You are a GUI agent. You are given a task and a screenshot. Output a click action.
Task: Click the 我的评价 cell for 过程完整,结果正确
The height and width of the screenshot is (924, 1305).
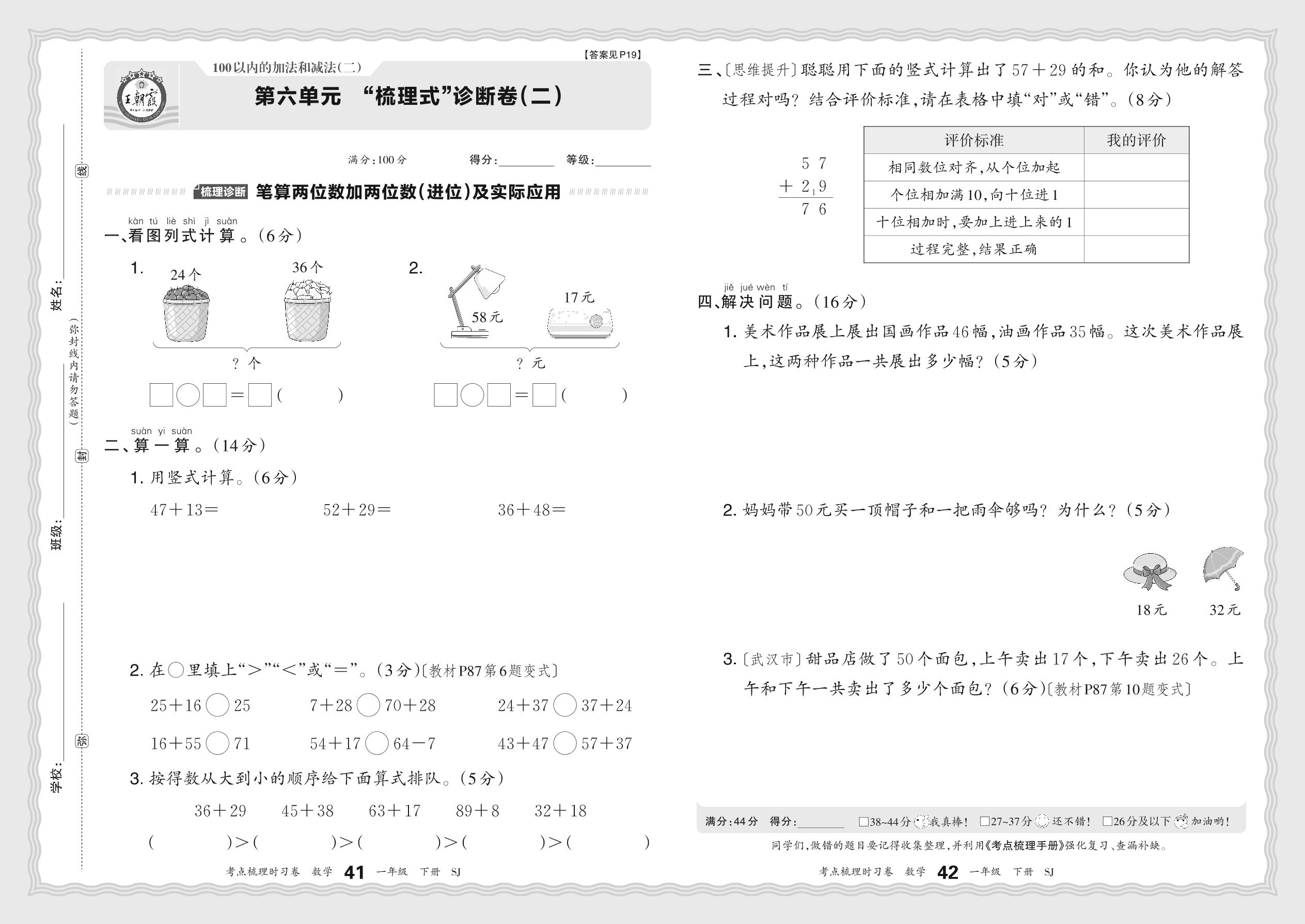coord(1136,249)
